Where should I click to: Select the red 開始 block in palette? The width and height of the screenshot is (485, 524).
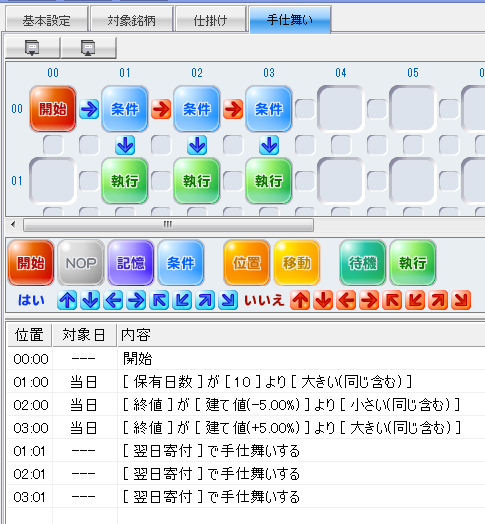(x=31, y=263)
